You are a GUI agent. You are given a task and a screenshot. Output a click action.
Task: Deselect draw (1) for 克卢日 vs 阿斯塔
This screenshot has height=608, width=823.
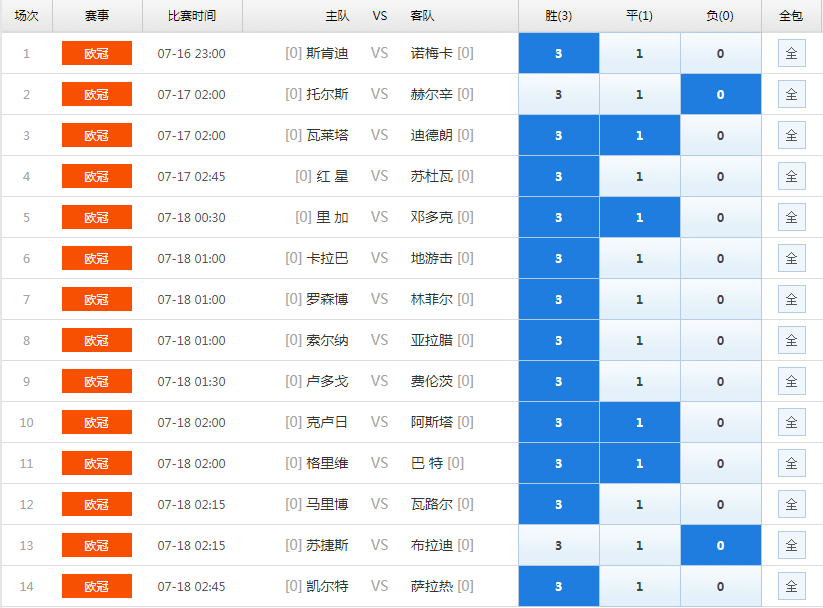coord(640,422)
